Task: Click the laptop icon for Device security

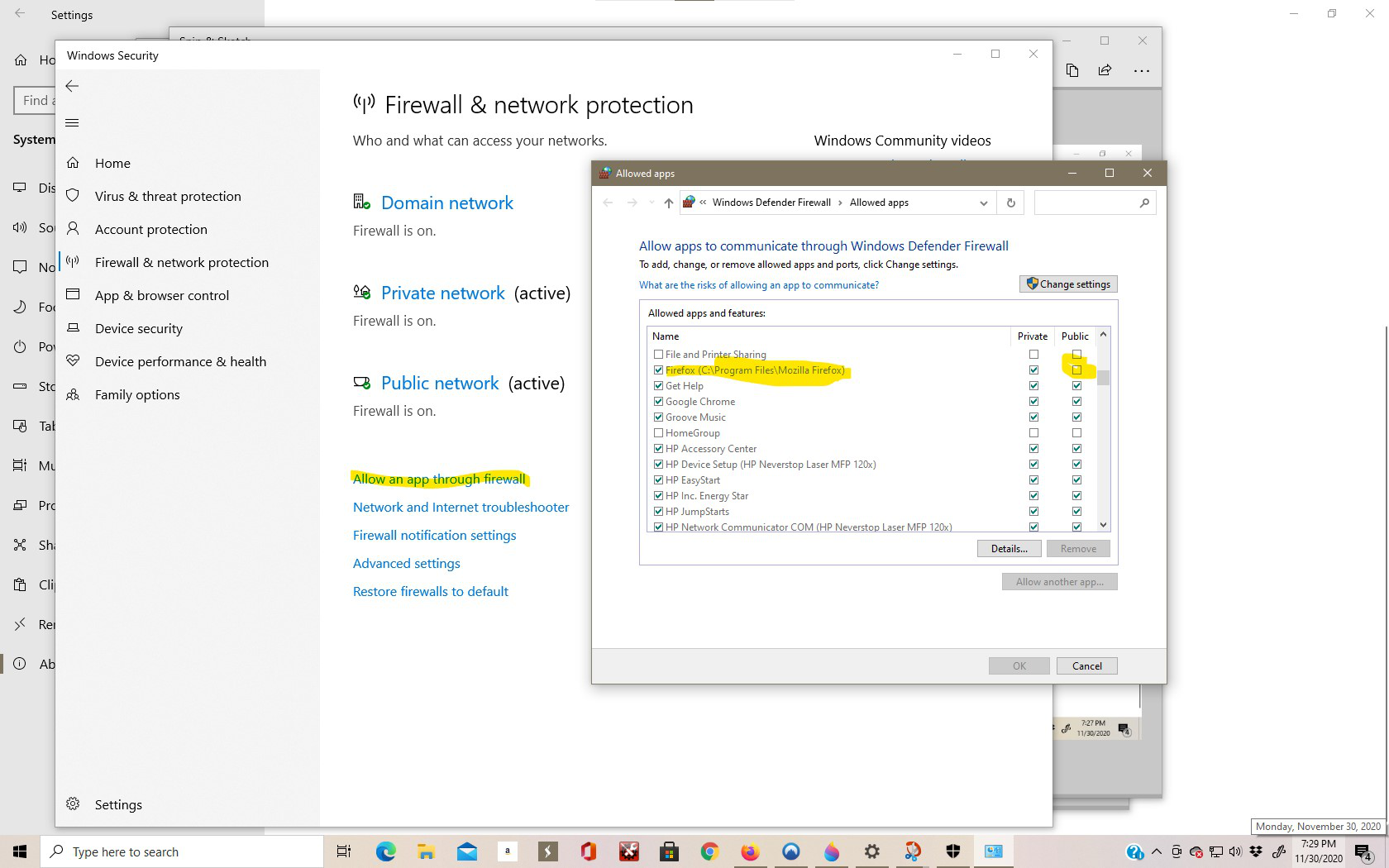Action: coord(73,328)
